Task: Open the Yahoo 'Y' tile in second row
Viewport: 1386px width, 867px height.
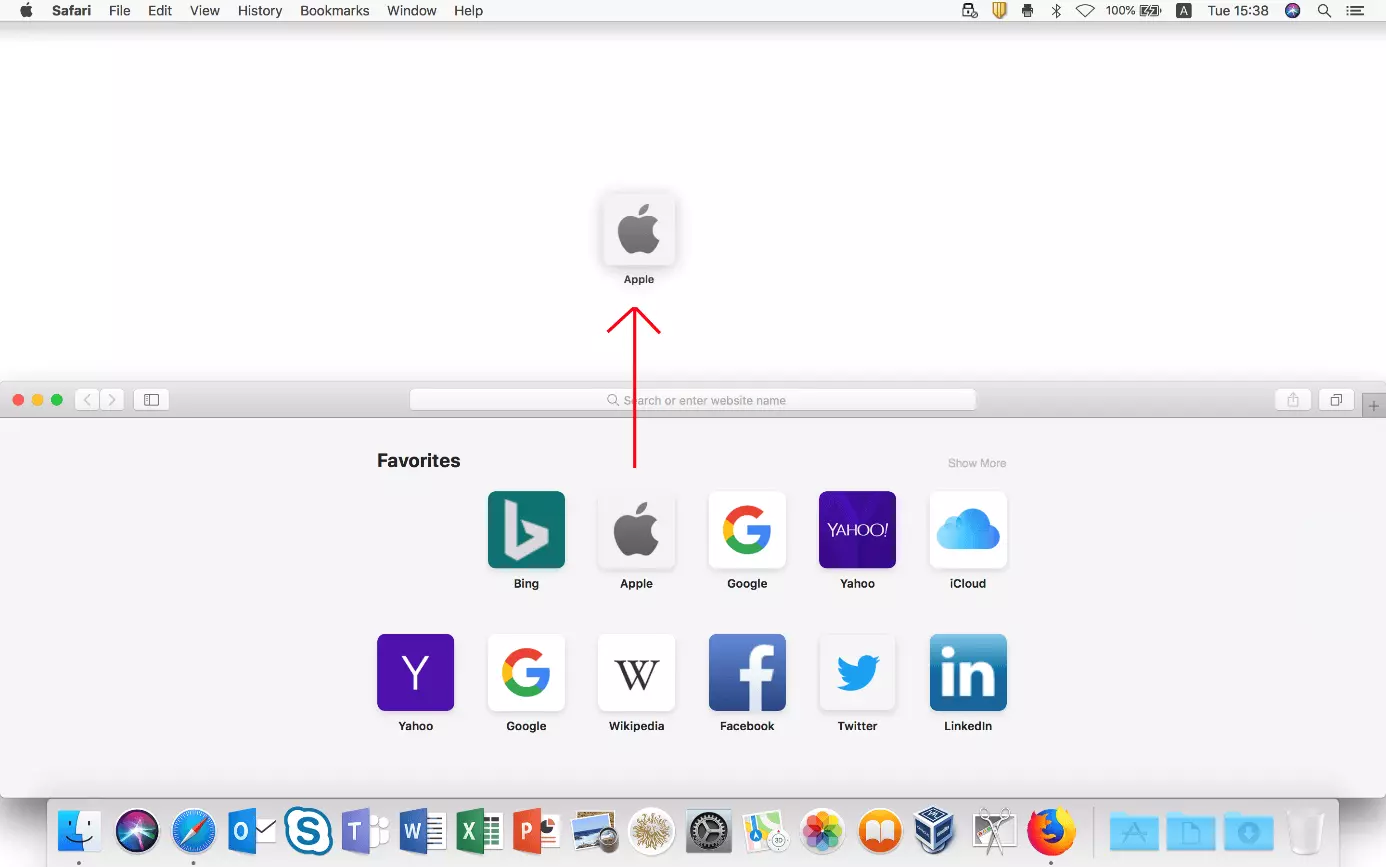Action: (x=415, y=672)
